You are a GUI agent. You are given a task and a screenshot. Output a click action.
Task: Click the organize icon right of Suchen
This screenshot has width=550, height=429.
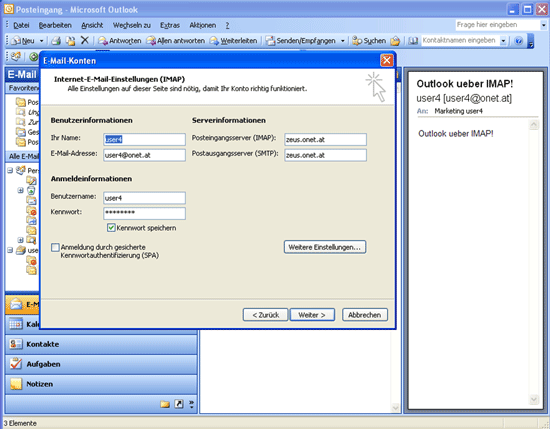tap(395, 41)
